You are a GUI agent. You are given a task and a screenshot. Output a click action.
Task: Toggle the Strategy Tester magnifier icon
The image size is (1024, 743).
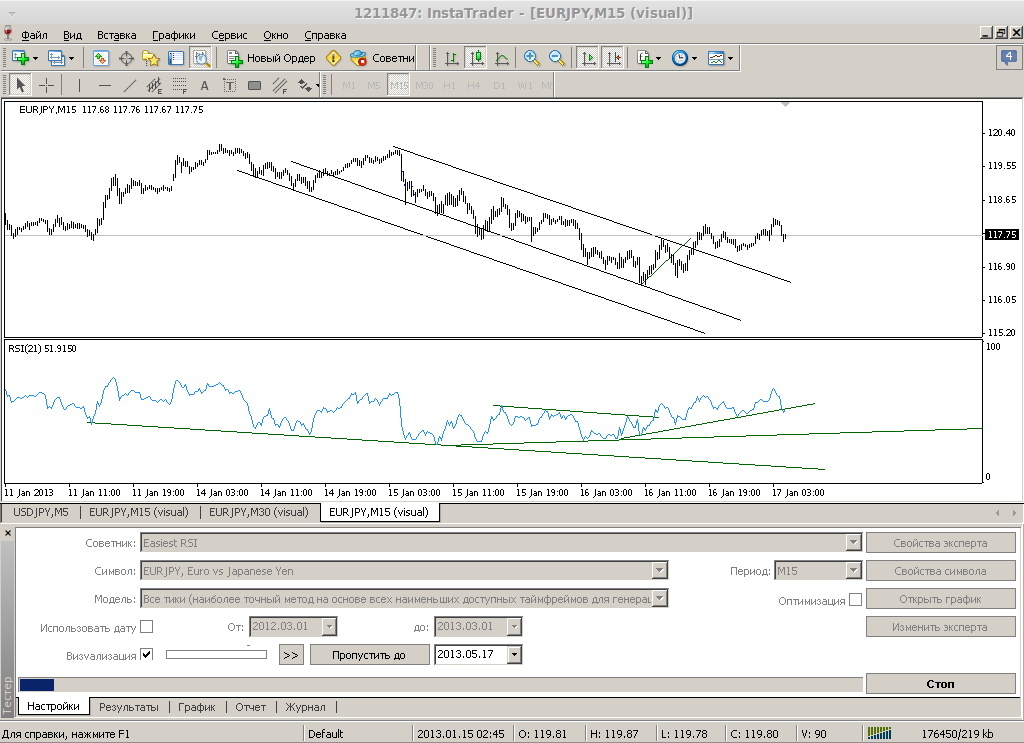click(200, 58)
